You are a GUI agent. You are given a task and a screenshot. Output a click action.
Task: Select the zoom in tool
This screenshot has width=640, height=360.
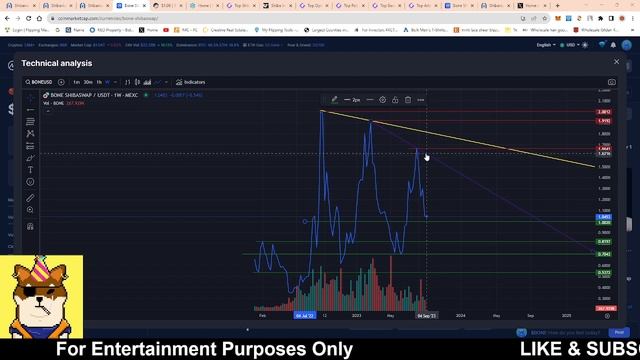coord(30,210)
